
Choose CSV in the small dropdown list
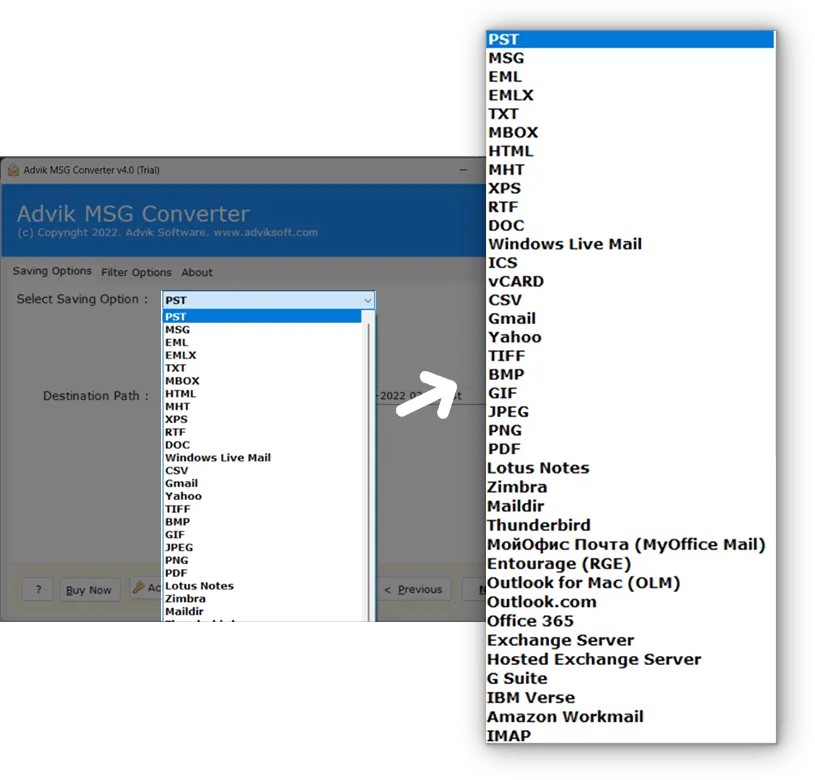tap(176, 471)
